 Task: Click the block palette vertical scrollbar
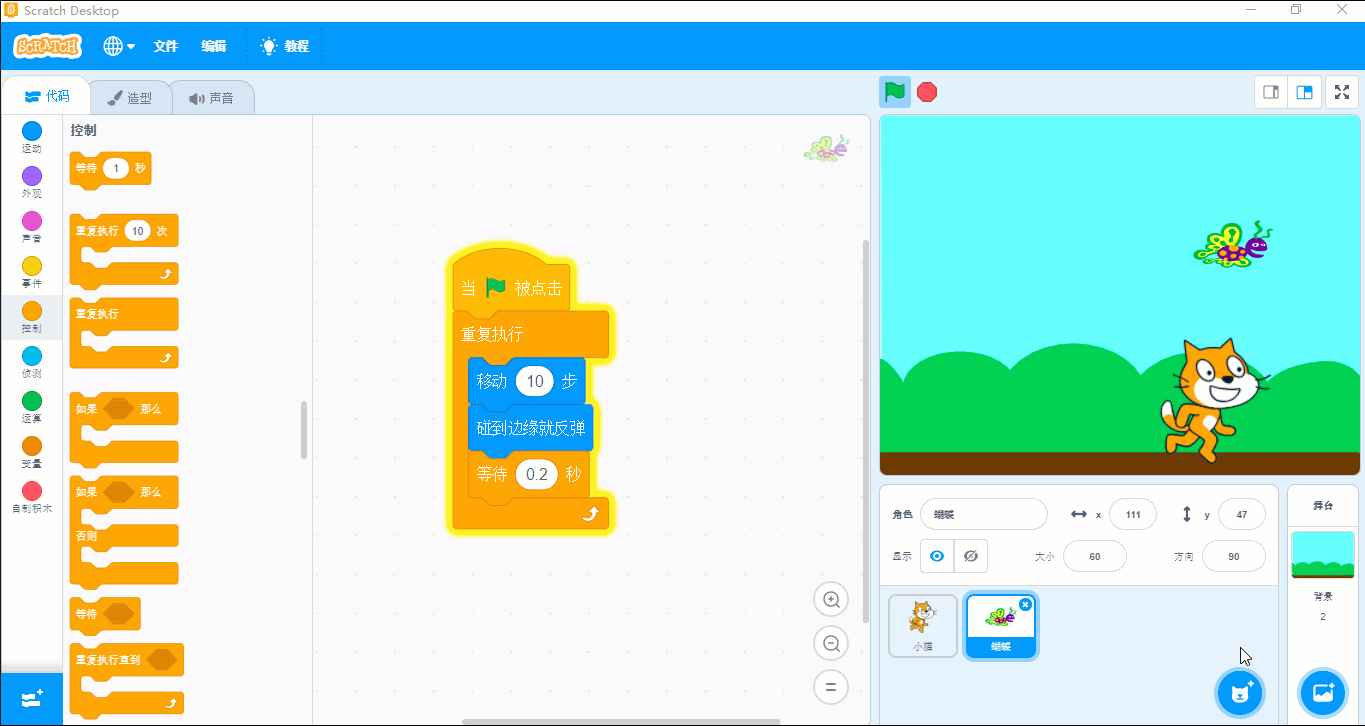point(304,430)
